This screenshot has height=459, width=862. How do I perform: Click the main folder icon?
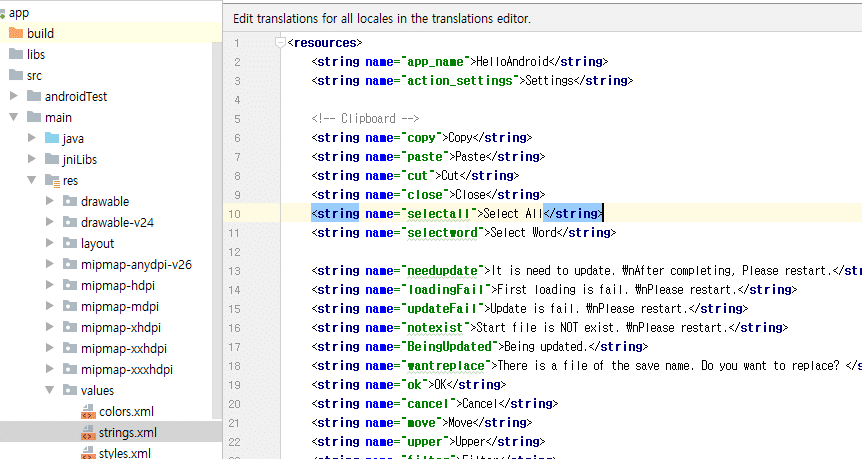[34, 117]
